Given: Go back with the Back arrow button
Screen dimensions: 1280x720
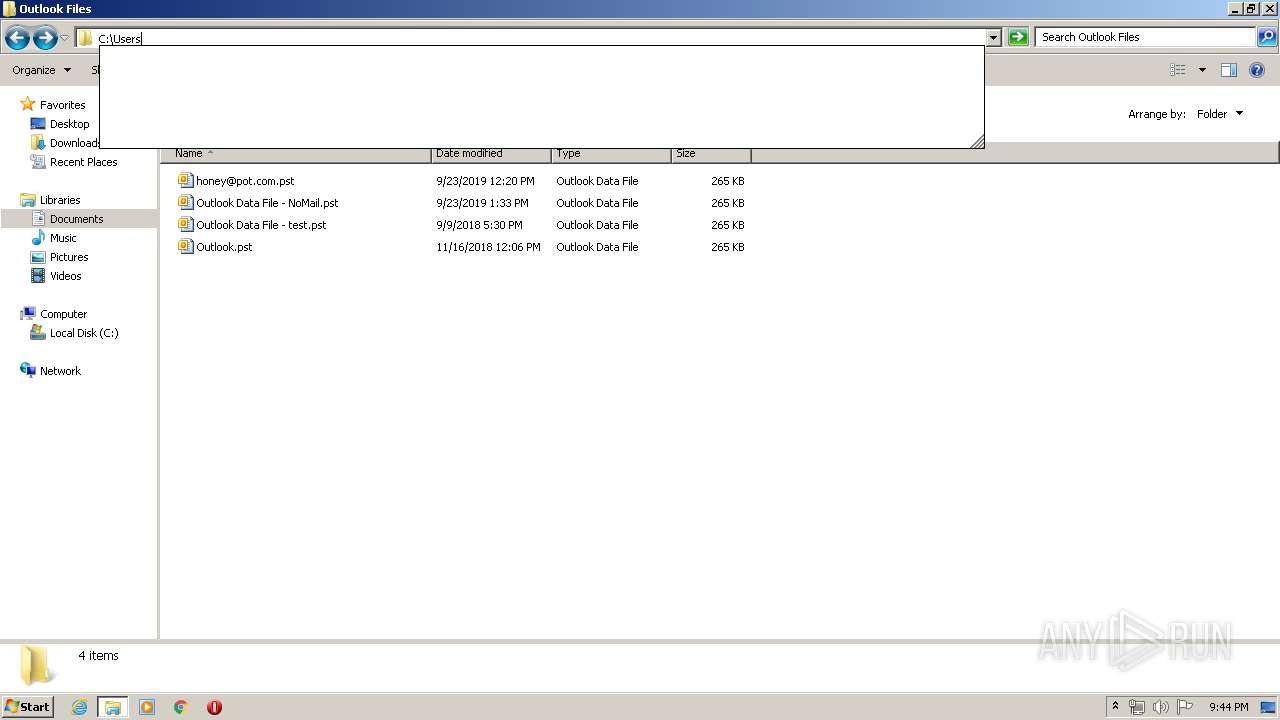Looking at the screenshot, I should [x=17, y=38].
